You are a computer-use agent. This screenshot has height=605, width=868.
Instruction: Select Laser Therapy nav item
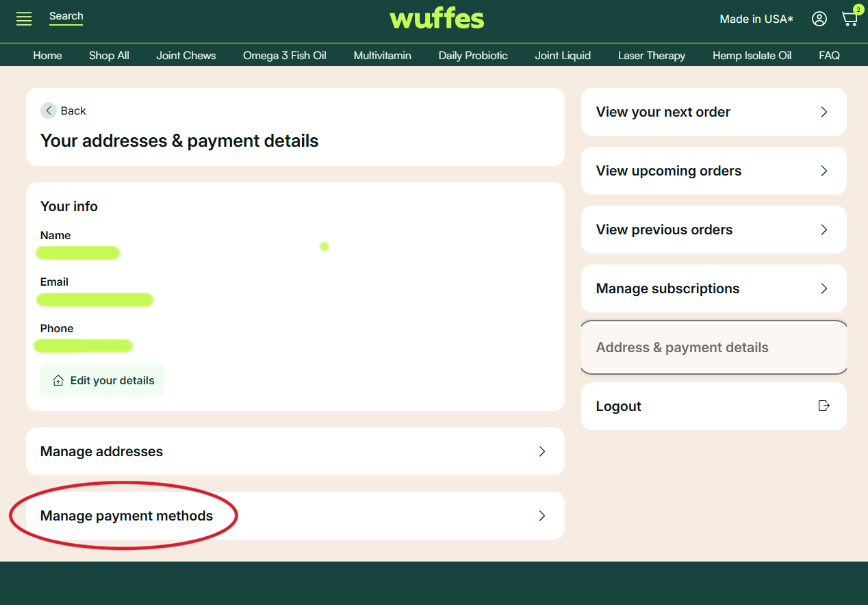[651, 56]
